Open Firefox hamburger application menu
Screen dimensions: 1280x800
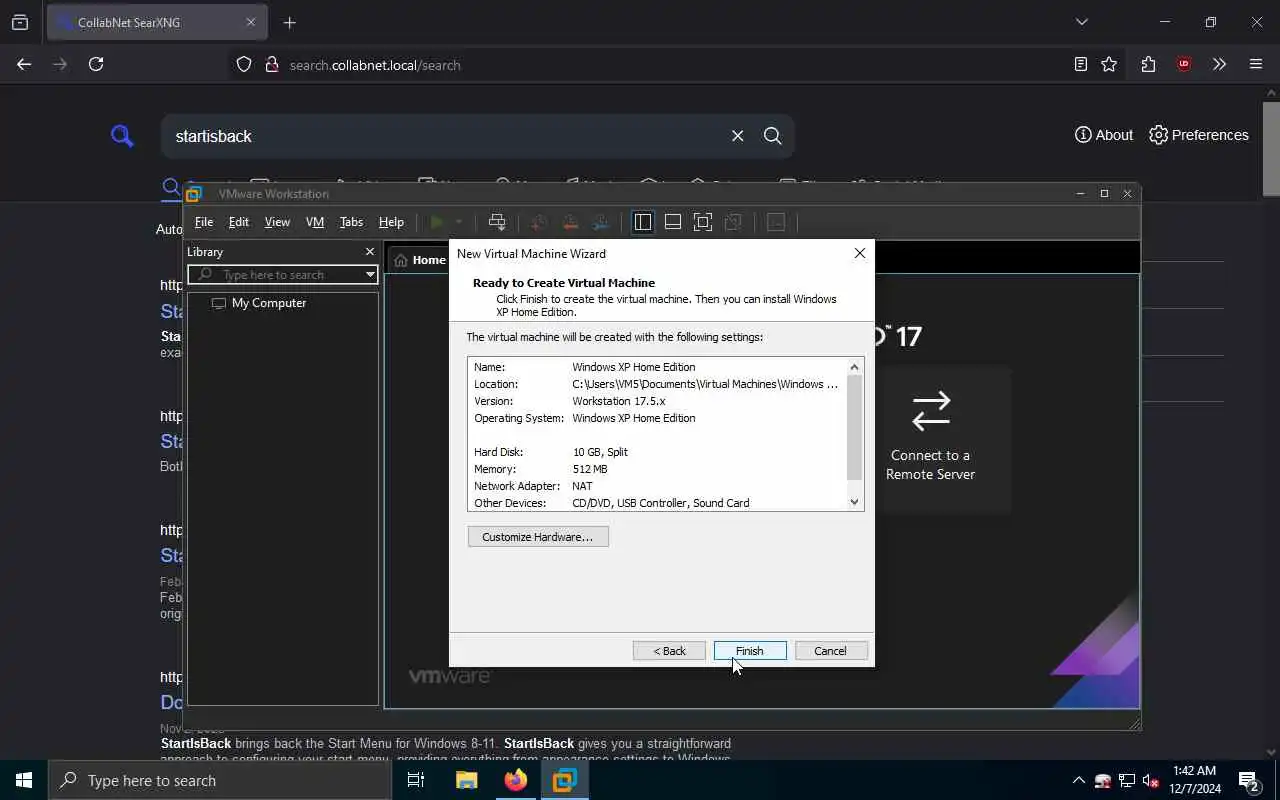[1256, 64]
